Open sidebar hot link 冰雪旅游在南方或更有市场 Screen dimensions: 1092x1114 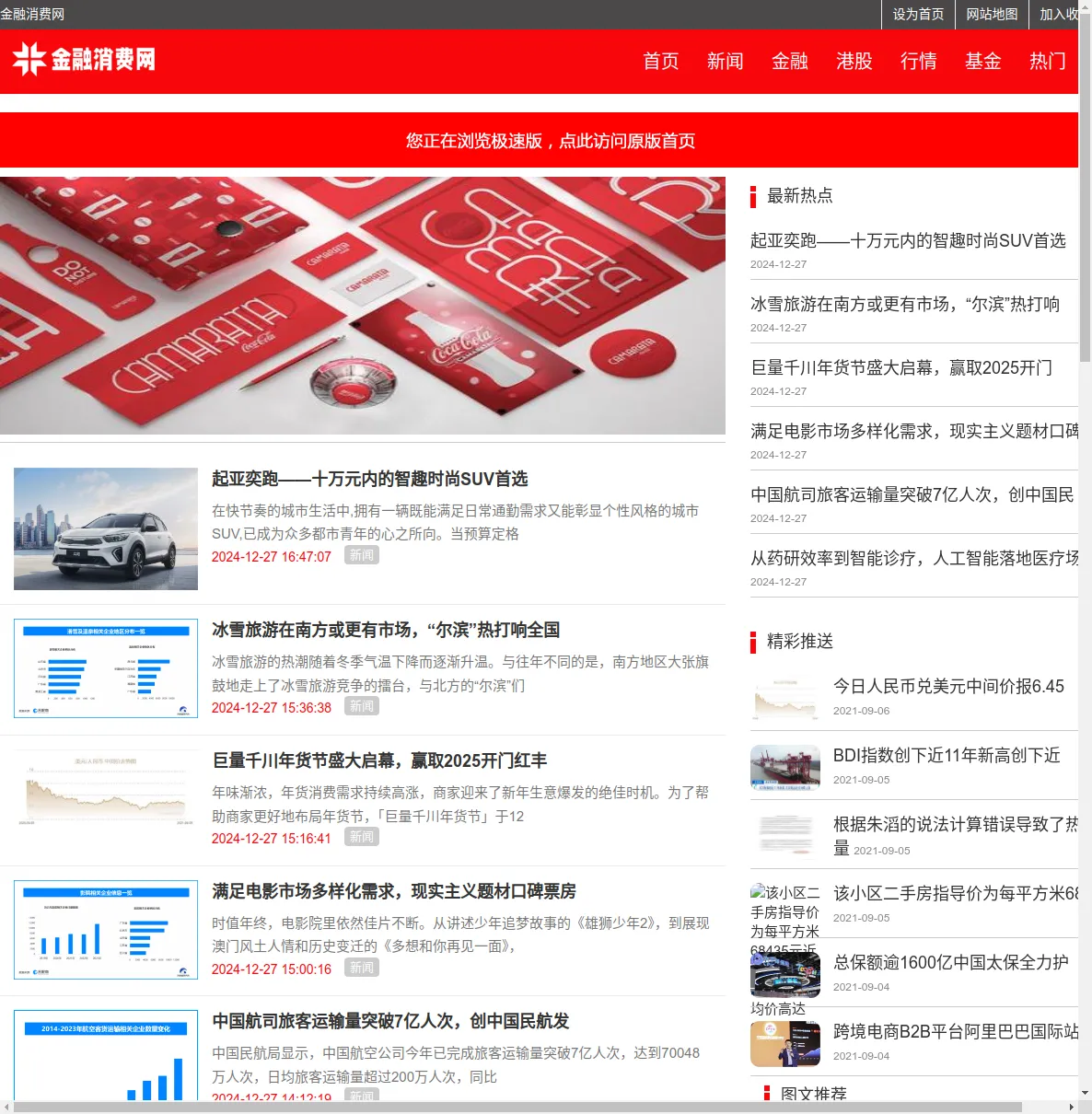905,304
